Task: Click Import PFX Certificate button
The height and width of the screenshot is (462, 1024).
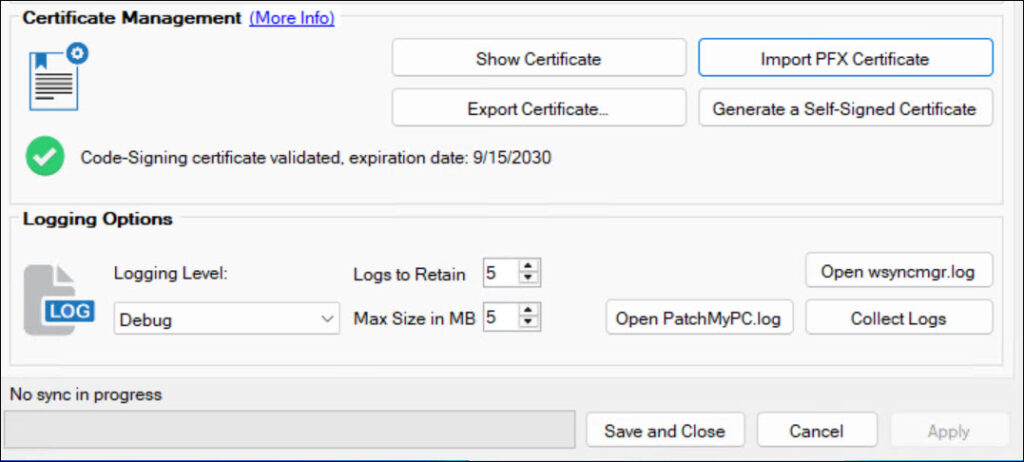Action: (844, 58)
